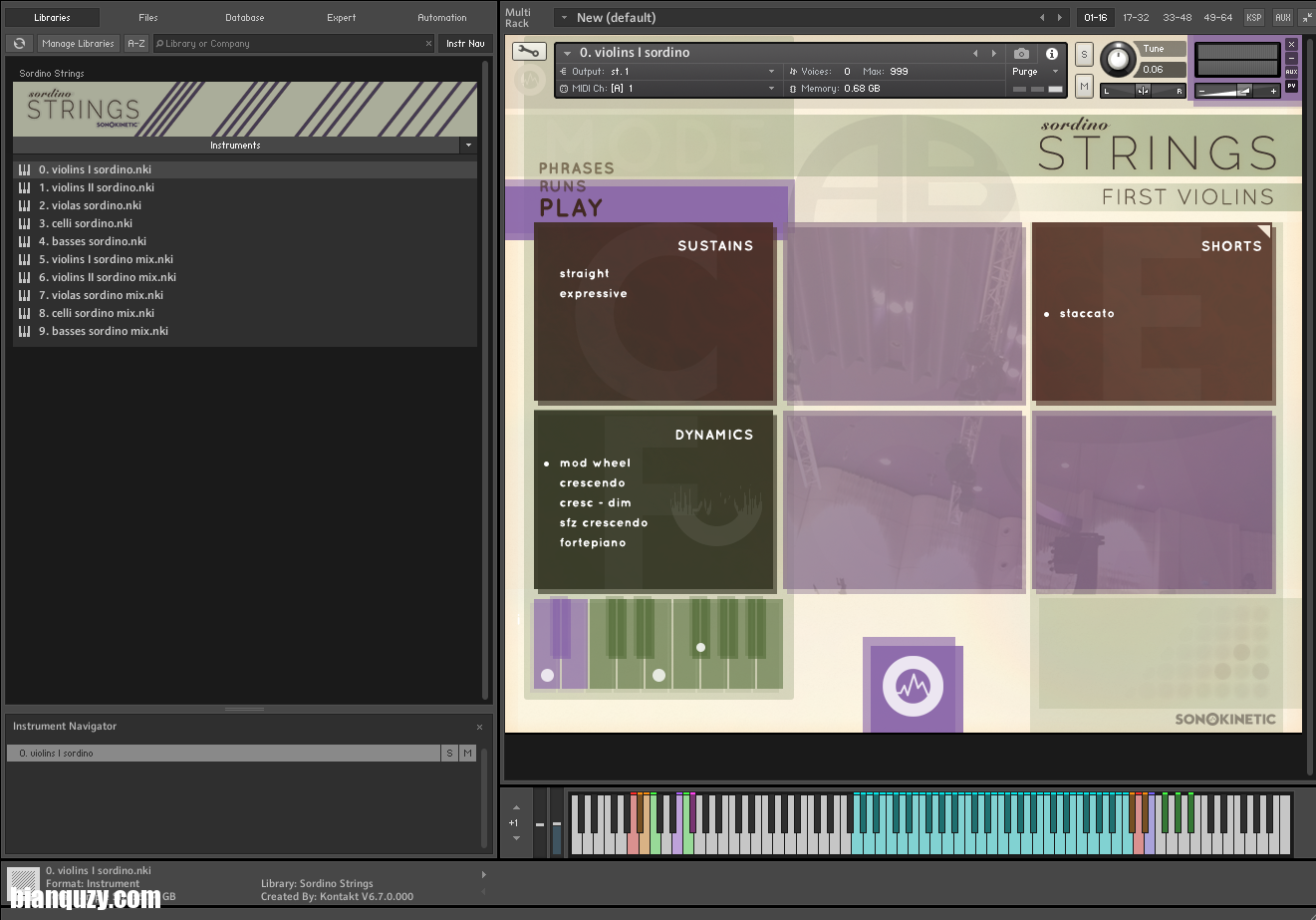Switch to Files tab

(x=148, y=17)
